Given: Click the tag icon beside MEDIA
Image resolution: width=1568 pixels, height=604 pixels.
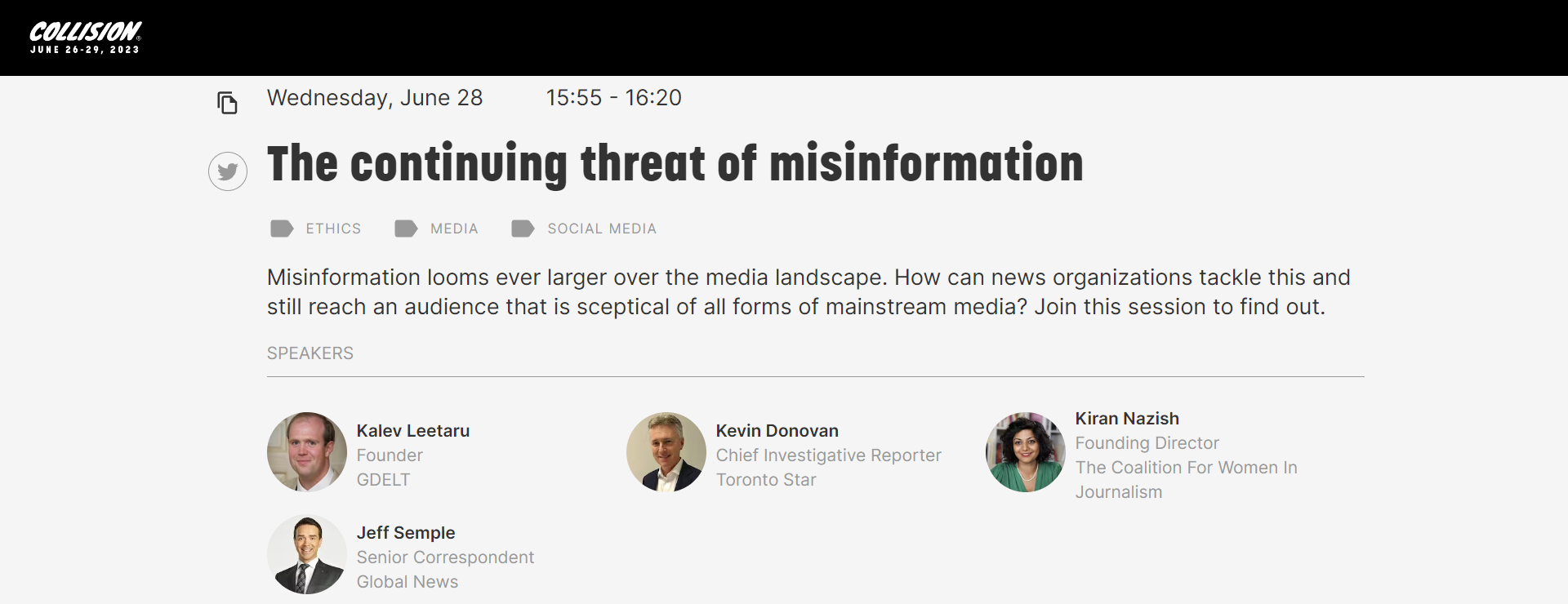Looking at the screenshot, I should point(406,229).
